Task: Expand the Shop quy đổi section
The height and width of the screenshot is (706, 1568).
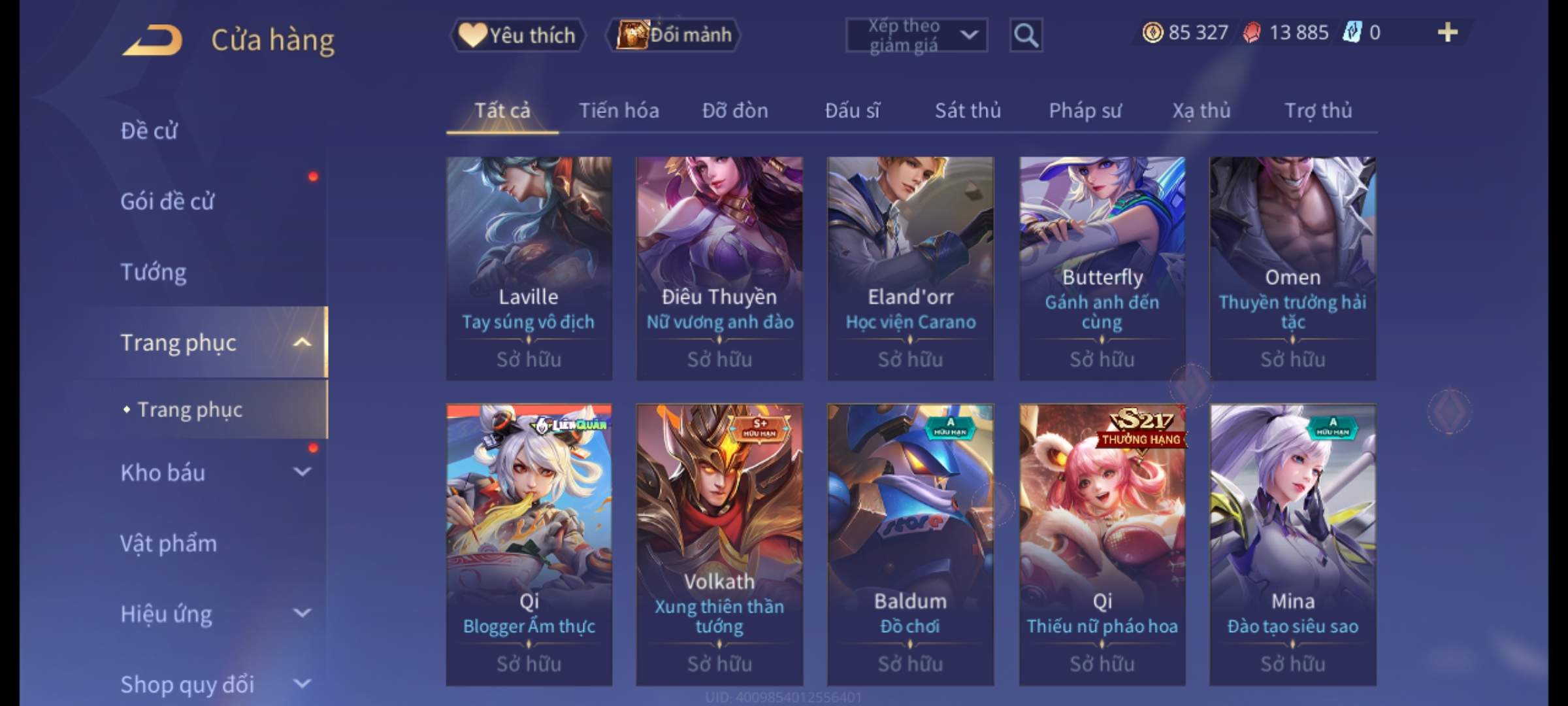Action: [x=302, y=684]
